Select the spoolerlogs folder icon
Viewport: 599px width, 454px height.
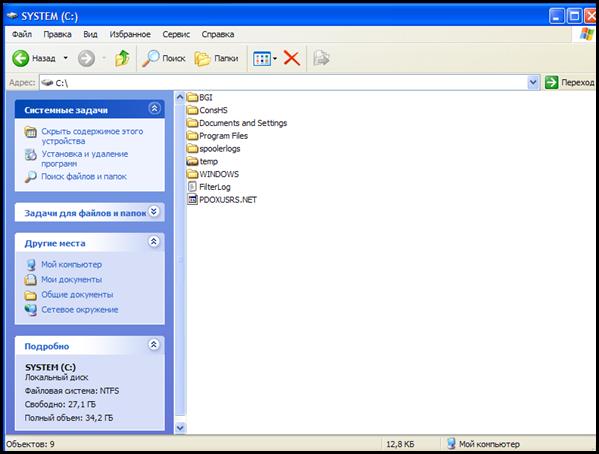(192, 149)
